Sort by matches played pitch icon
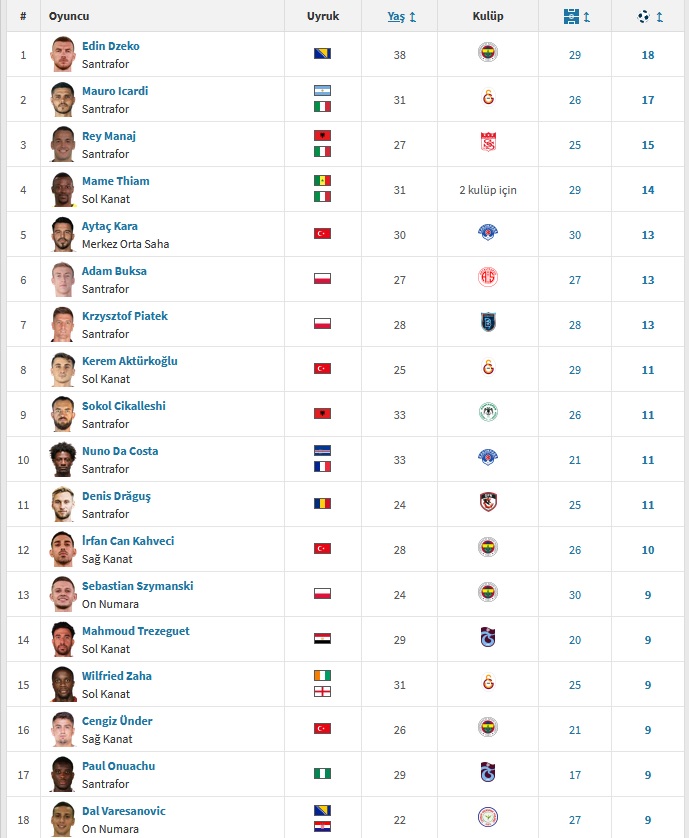Image resolution: width=689 pixels, height=838 pixels. coord(571,17)
